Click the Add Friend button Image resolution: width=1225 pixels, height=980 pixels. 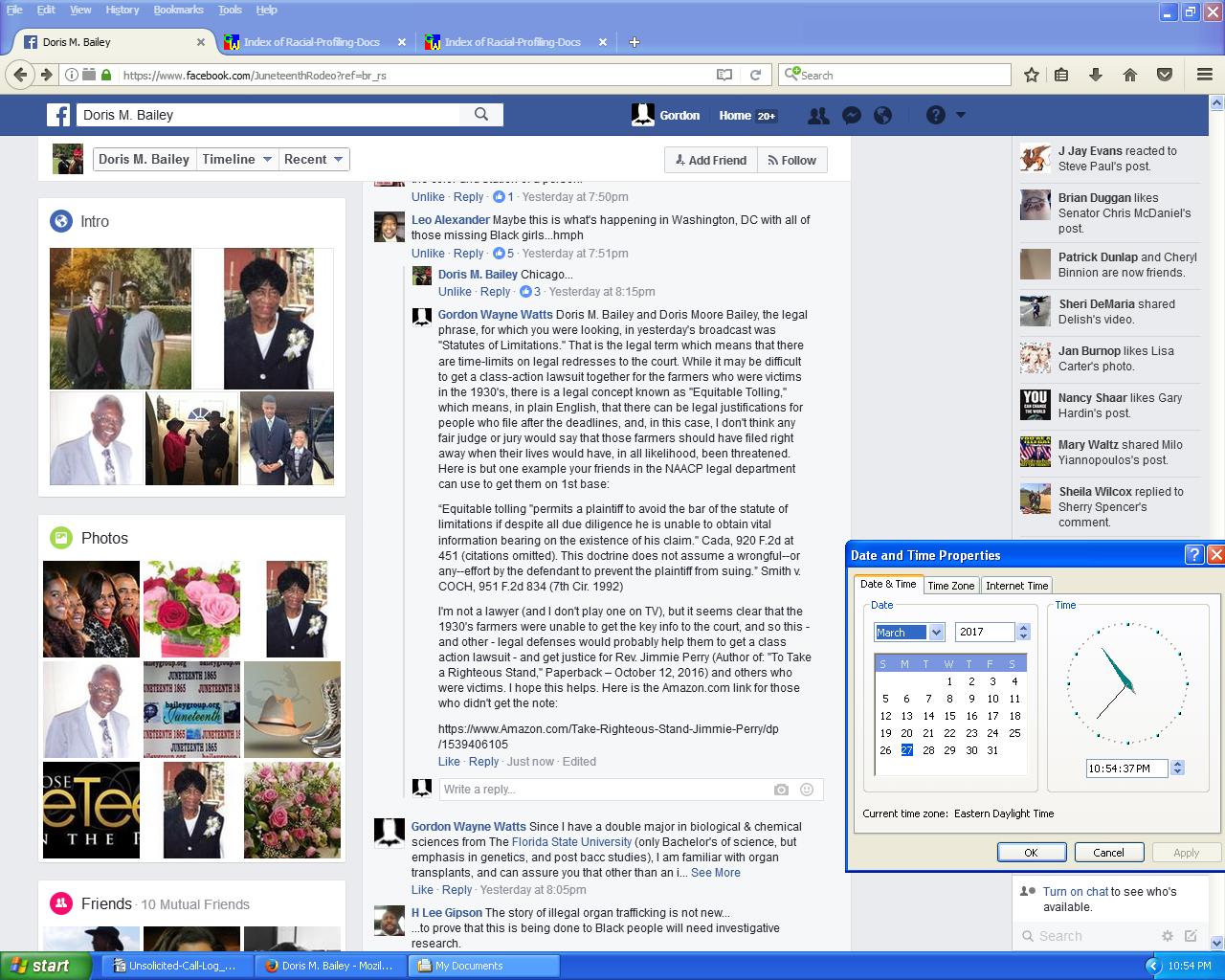pyautogui.click(x=711, y=161)
